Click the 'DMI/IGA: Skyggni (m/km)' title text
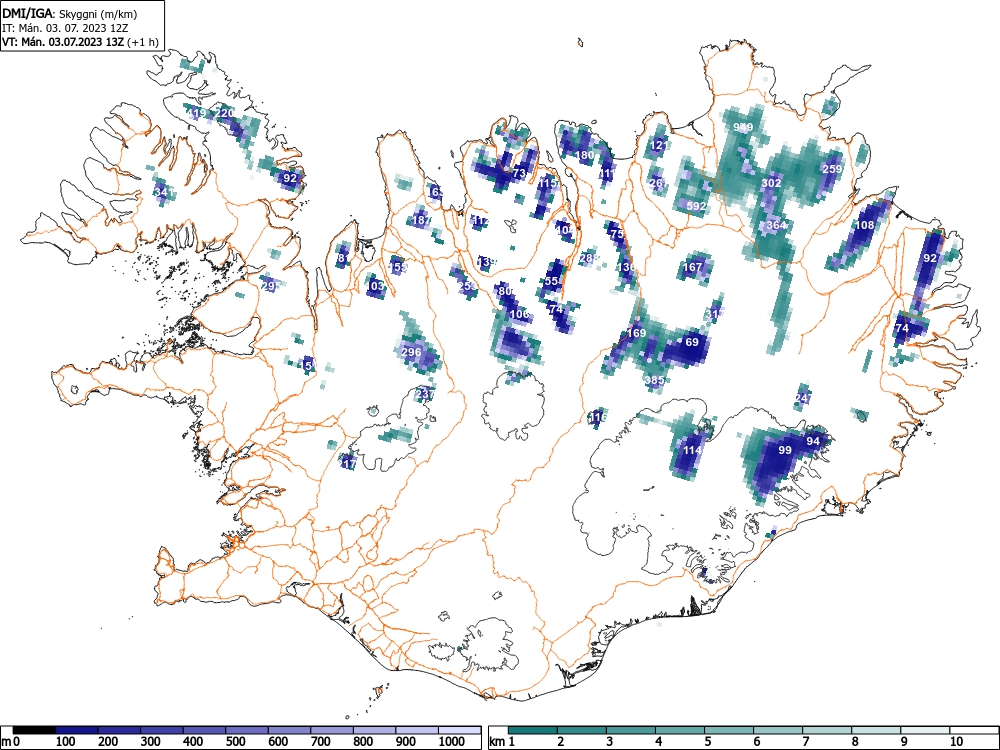The width and height of the screenshot is (1000, 750). pyautogui.click(x=70, y=13)
